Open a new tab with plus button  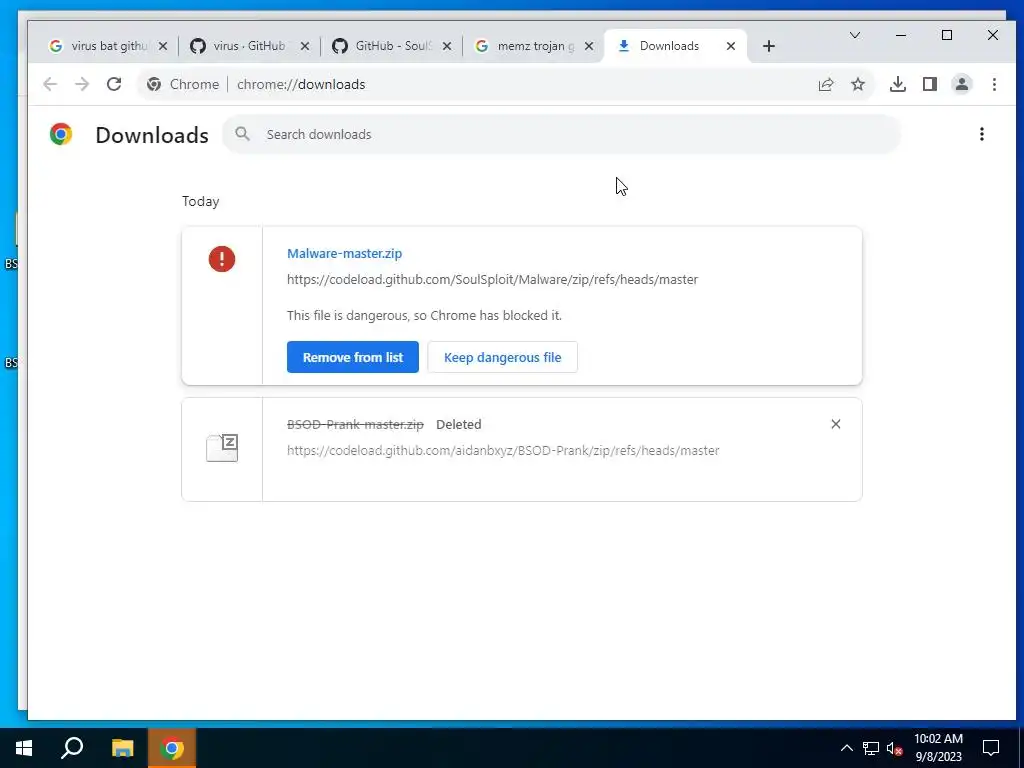pyautogui.click(x=769, y=46)
